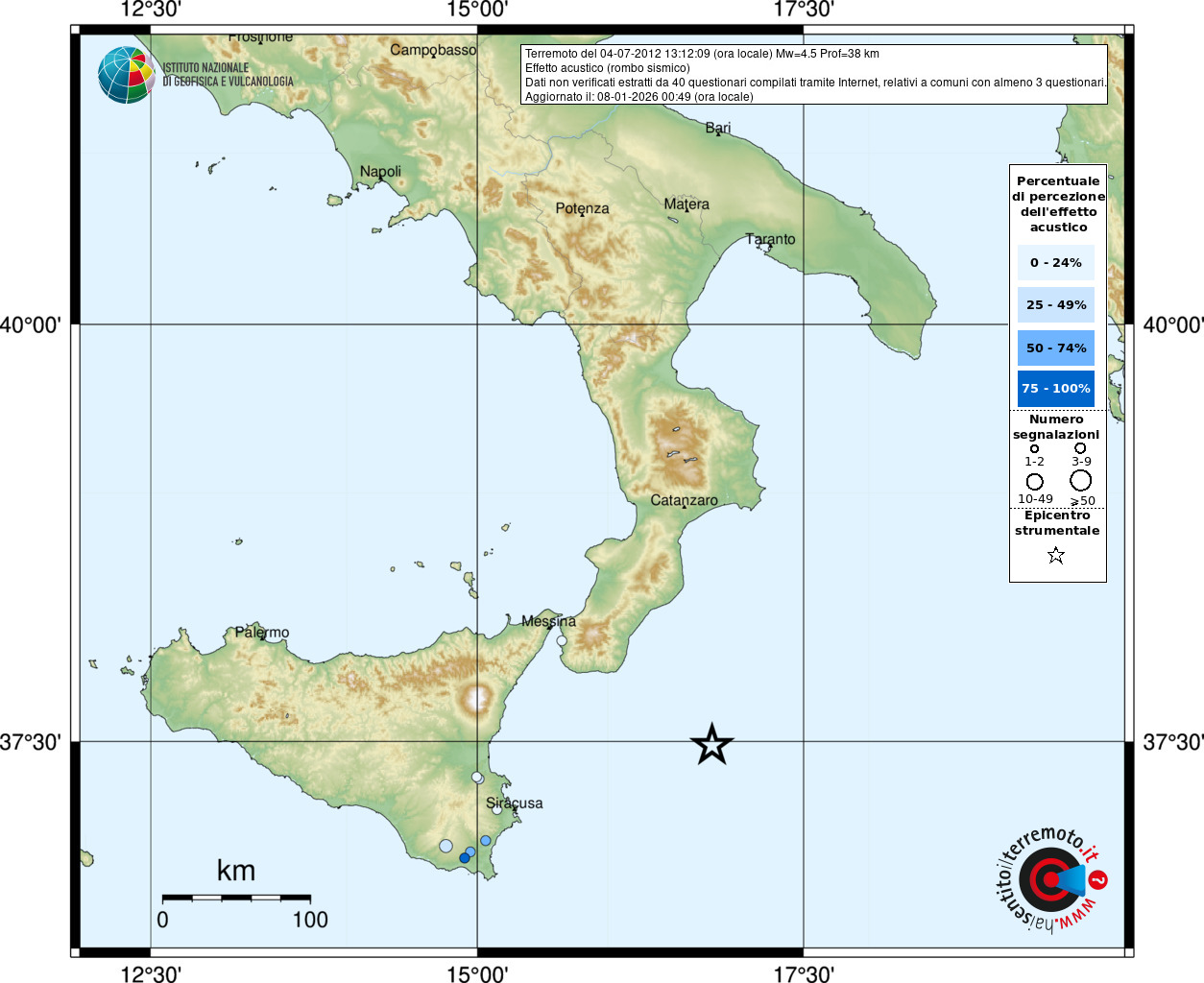This screenshot has height=983, width=1204.
Task: Click the 0 - 24% legend swatch
Action: pyautogui.click(x=1056, y=262)
